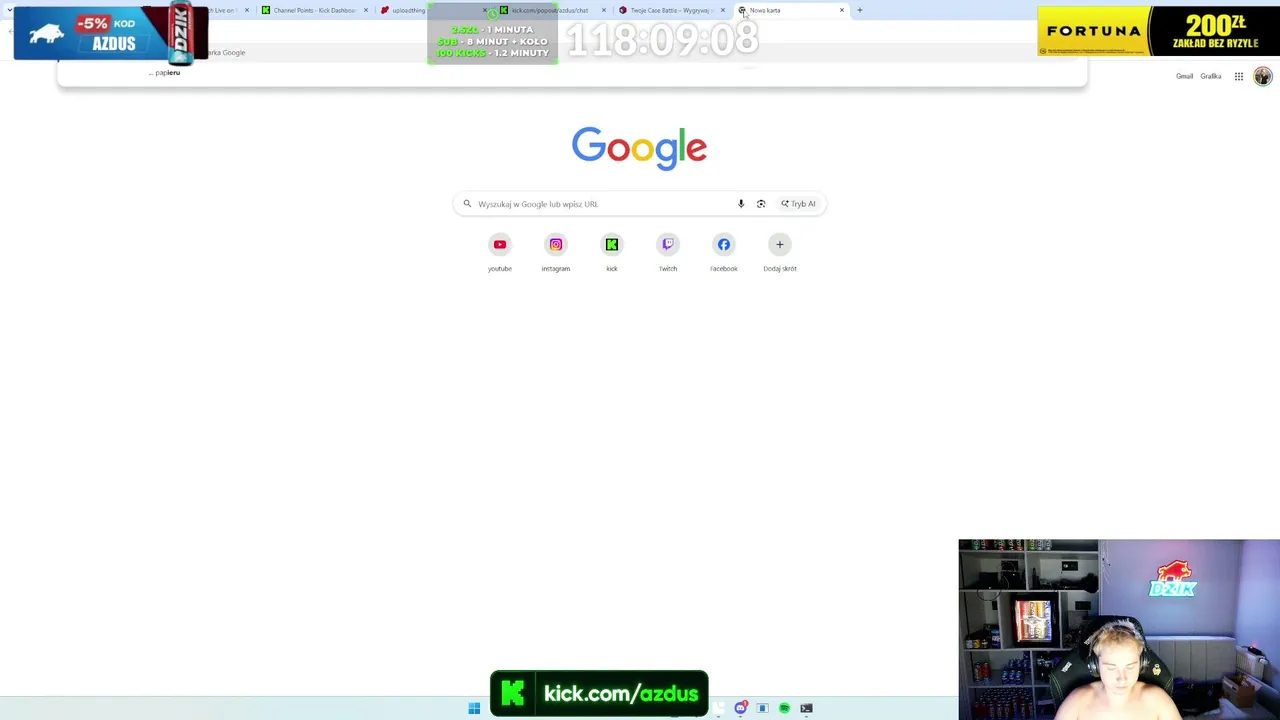Switch to the Channel Points - Kick Dashboard tab
This screenshot has width=1280, height=720.
click(314, 10)
